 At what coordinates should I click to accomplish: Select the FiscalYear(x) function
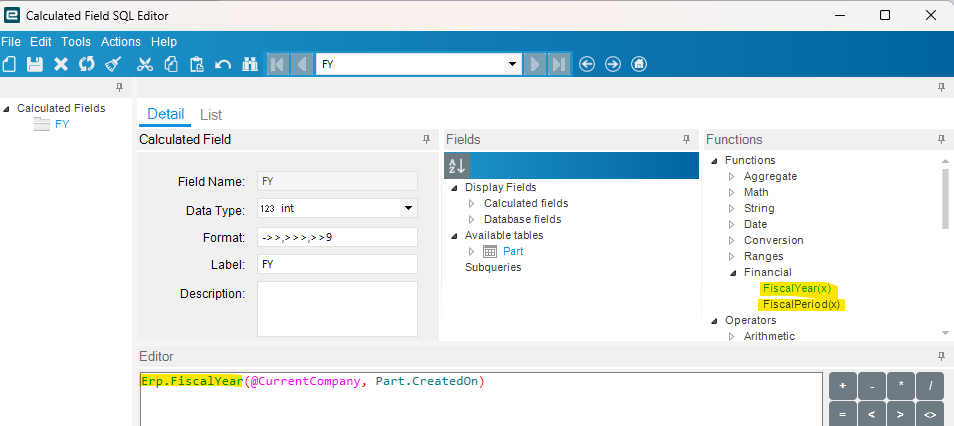tap(796, 288)
